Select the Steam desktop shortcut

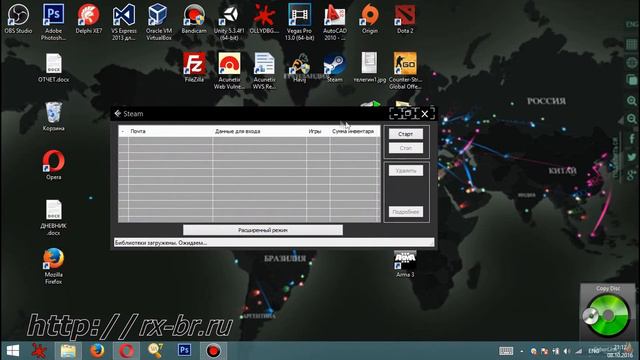(334, 67)
